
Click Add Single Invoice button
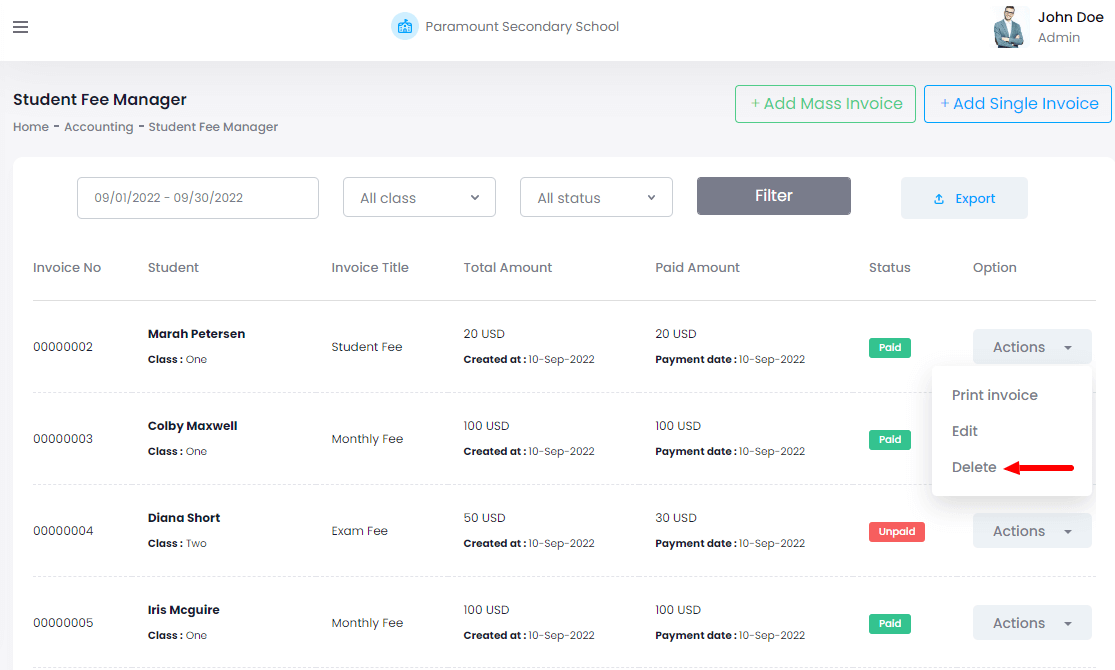point(1017,104)
